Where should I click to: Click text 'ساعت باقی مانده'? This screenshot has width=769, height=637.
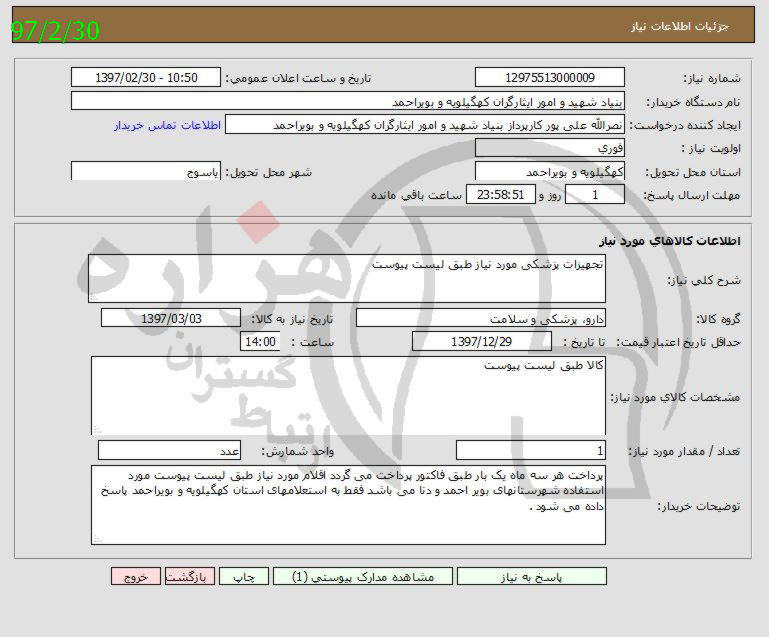416,195
